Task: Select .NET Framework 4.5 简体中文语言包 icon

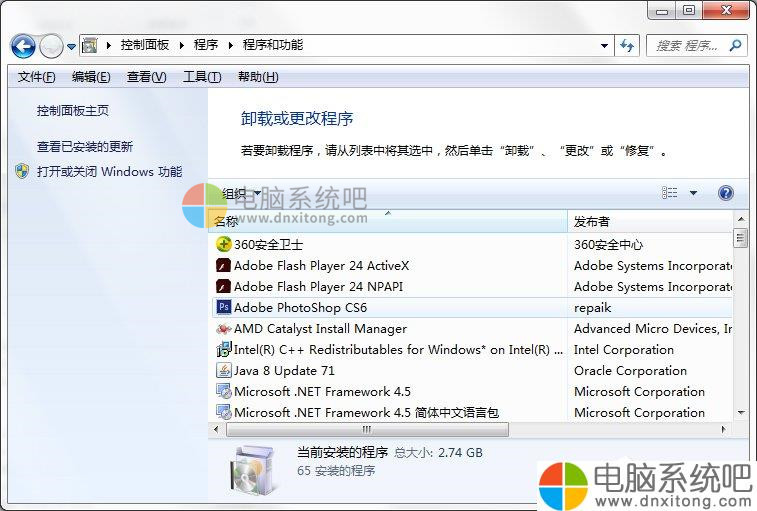Action: pos(224,412)
